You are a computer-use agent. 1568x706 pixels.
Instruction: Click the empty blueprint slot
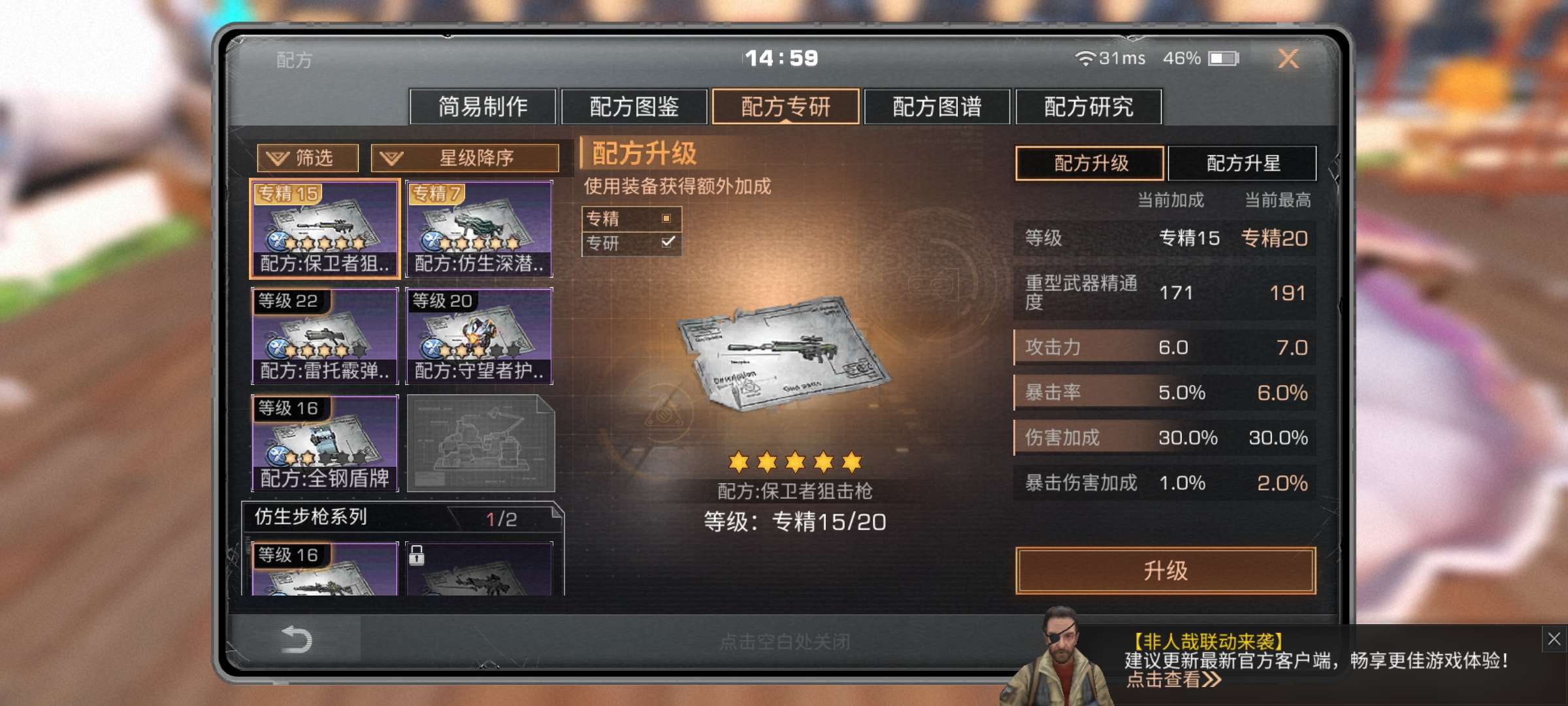481,443
